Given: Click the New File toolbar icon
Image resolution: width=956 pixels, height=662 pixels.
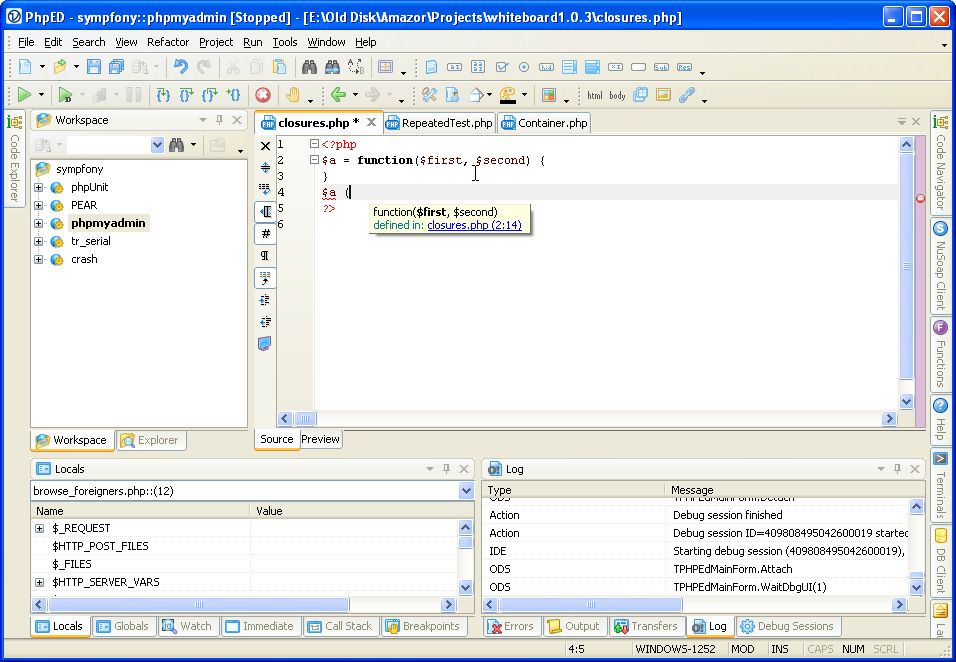Looking at the screenshot, I should pos(26,66).
